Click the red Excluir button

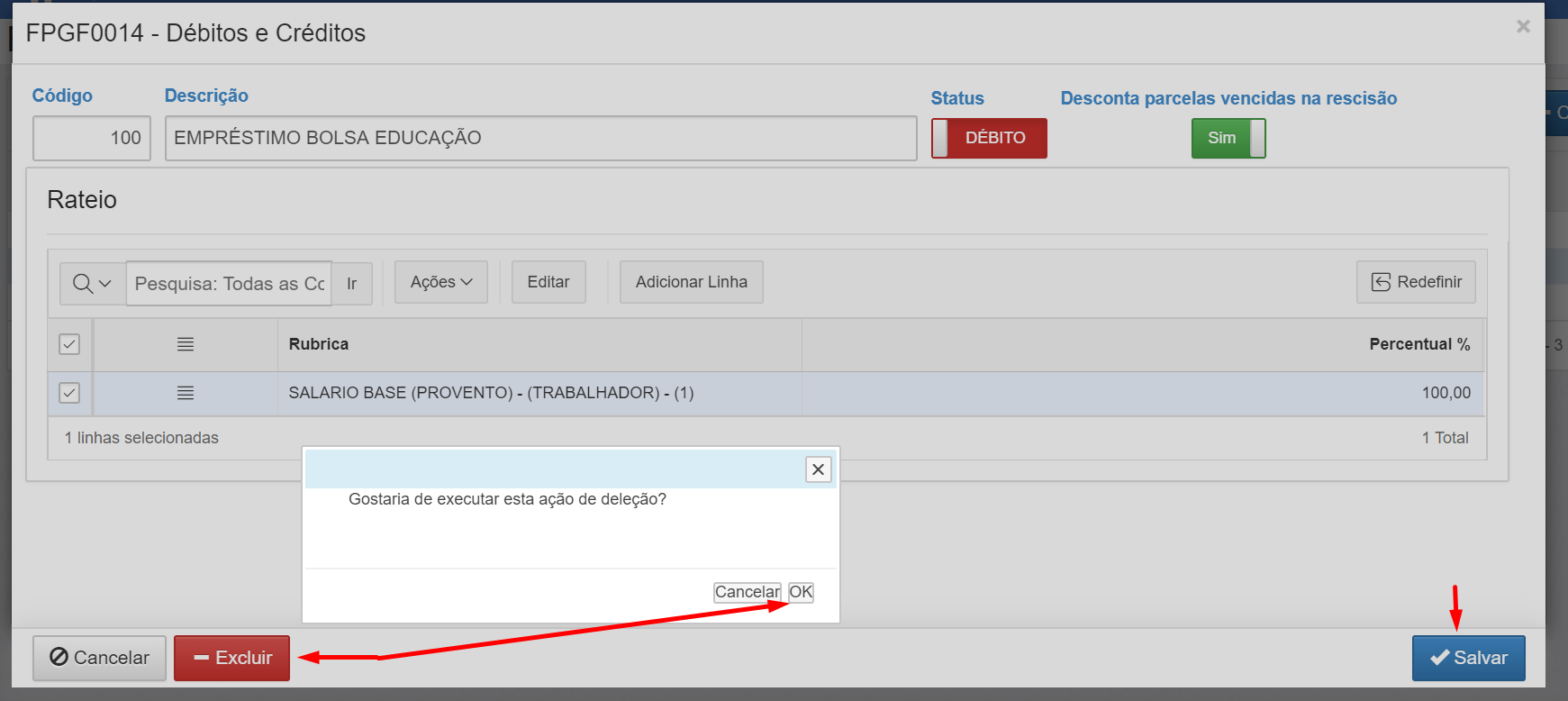click(x=232, y=658)
